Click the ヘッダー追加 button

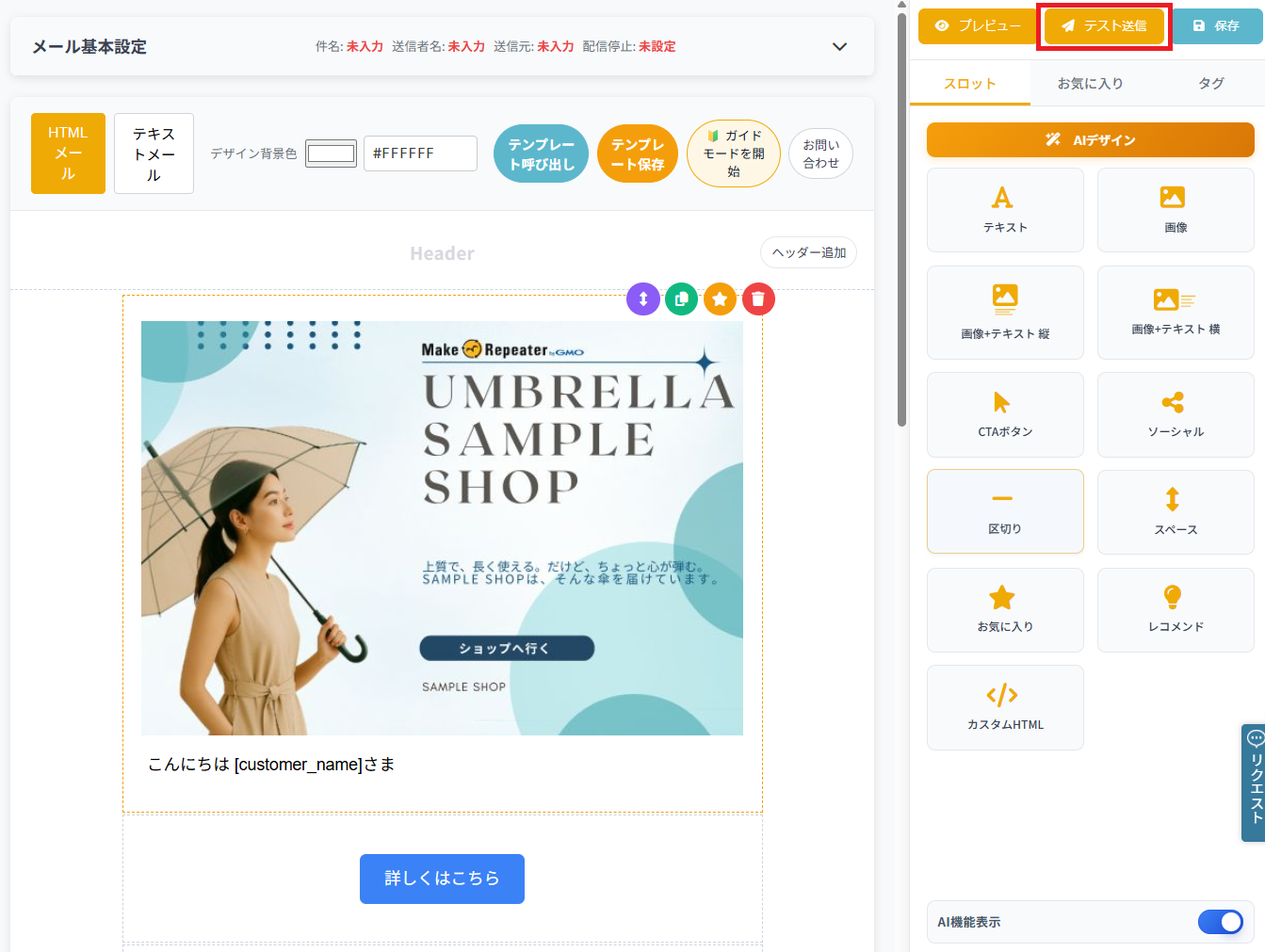click(808, 252)
